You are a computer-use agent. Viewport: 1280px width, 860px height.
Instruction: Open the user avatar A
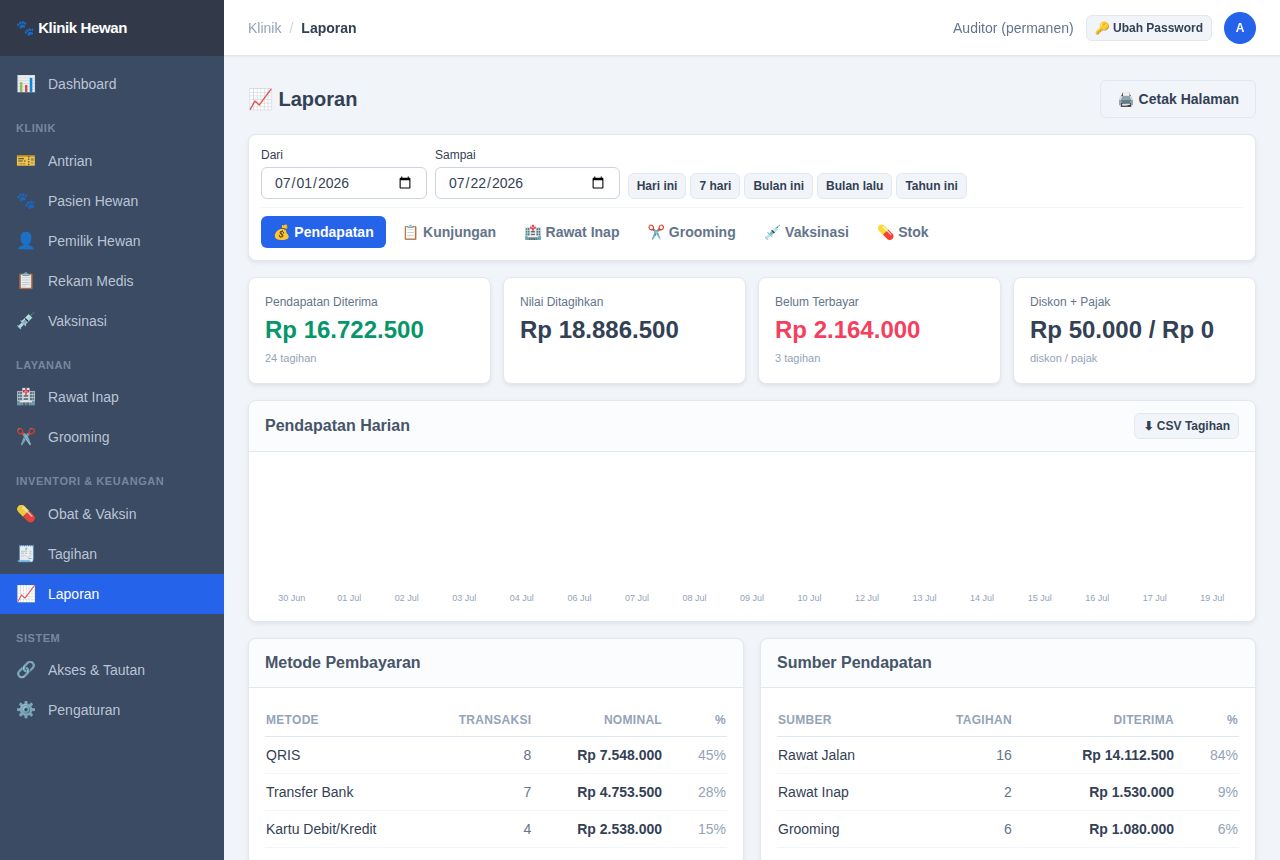pyautogui.click(x=1240, y=28)
